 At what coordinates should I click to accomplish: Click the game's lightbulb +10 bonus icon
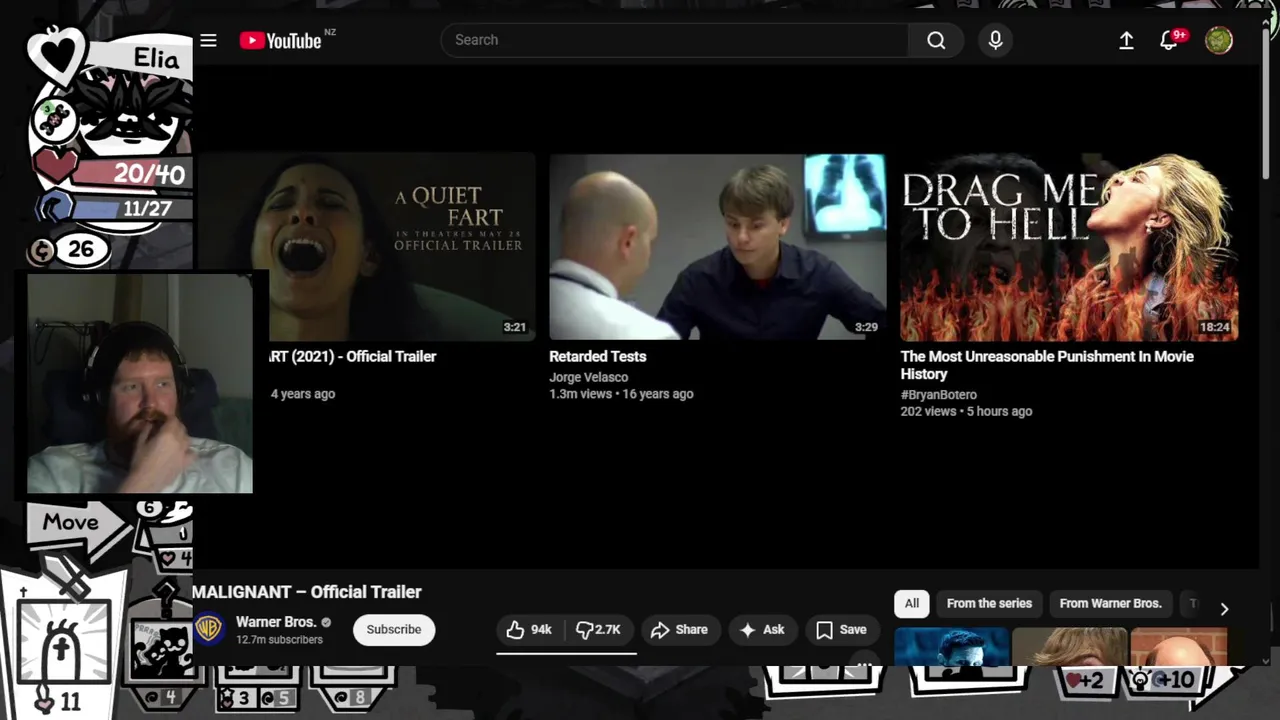click(1163, 681)
